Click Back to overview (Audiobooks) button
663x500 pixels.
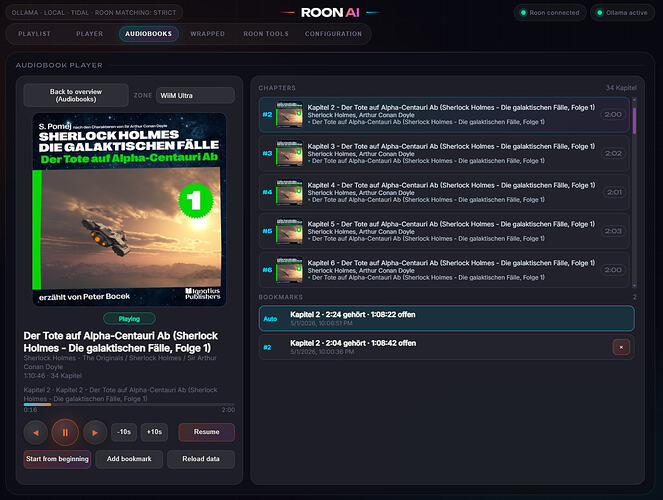coord(76,95)
